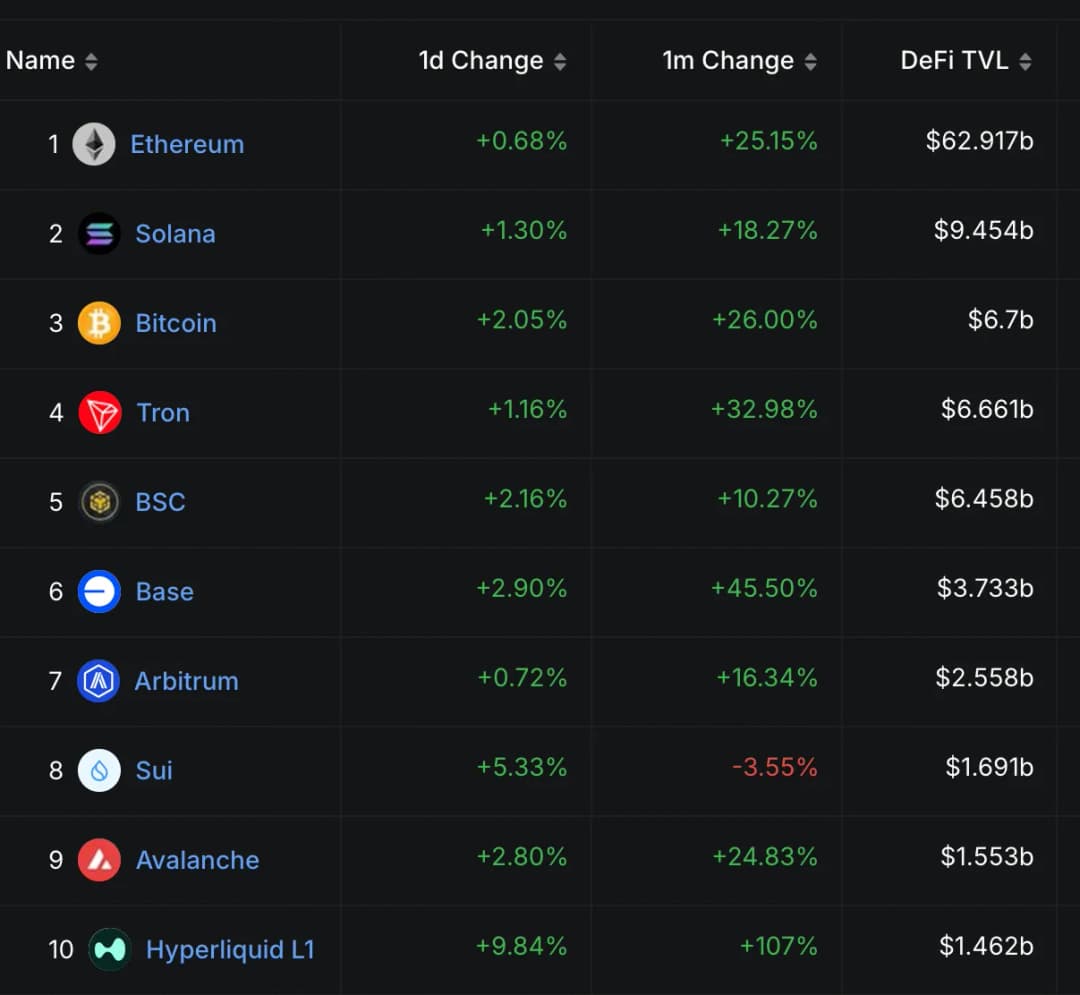Sort by DeFi TVL column arrows
Screen dimensions: 1080x995
1025,62
